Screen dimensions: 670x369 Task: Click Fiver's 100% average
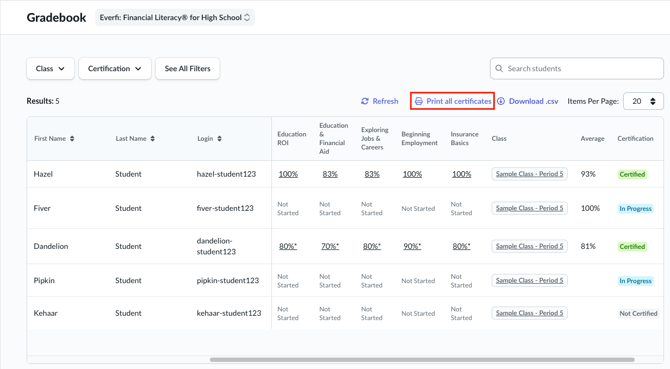590,208
